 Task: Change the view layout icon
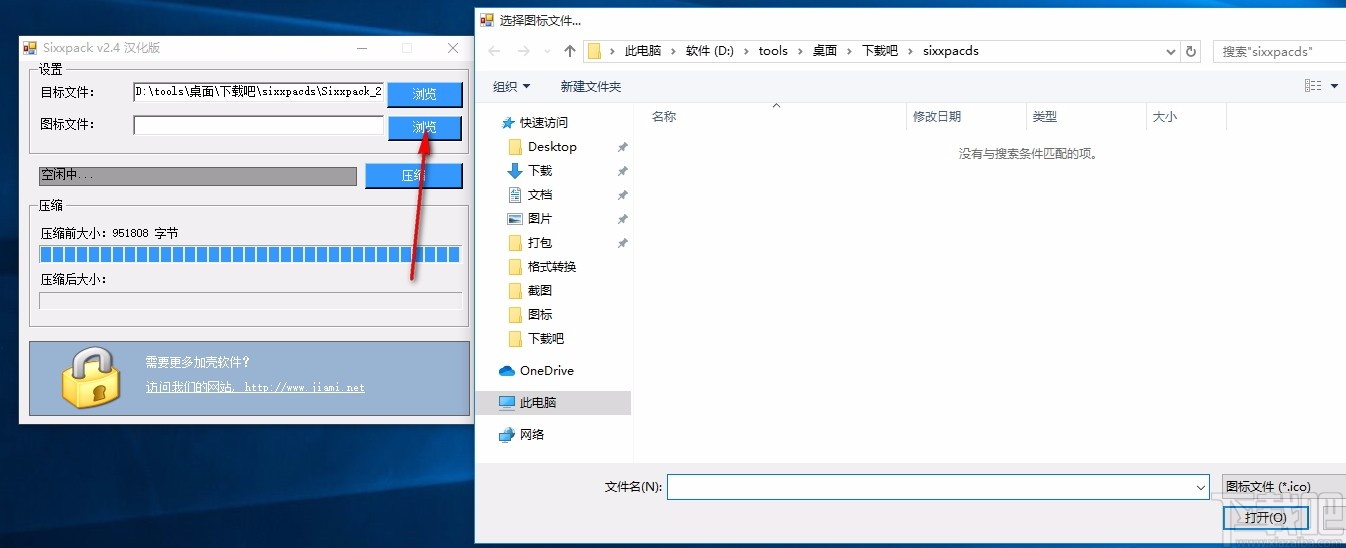pyautogui.click(x=1313, y=87)
